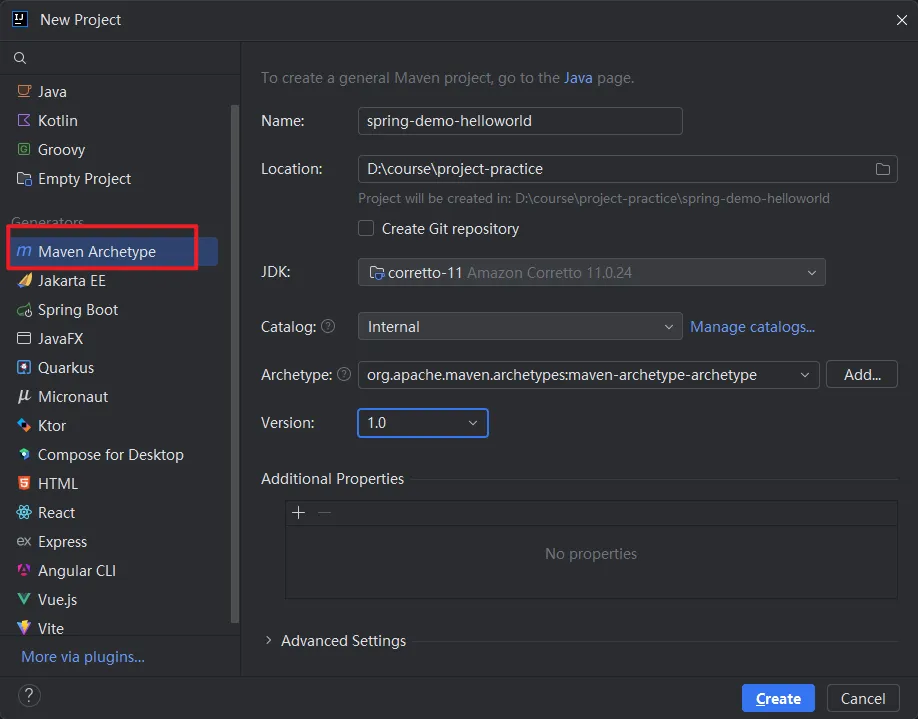The image size is (918, 719).
Task: Add a property with plus icon
Action: pos(299,513)
